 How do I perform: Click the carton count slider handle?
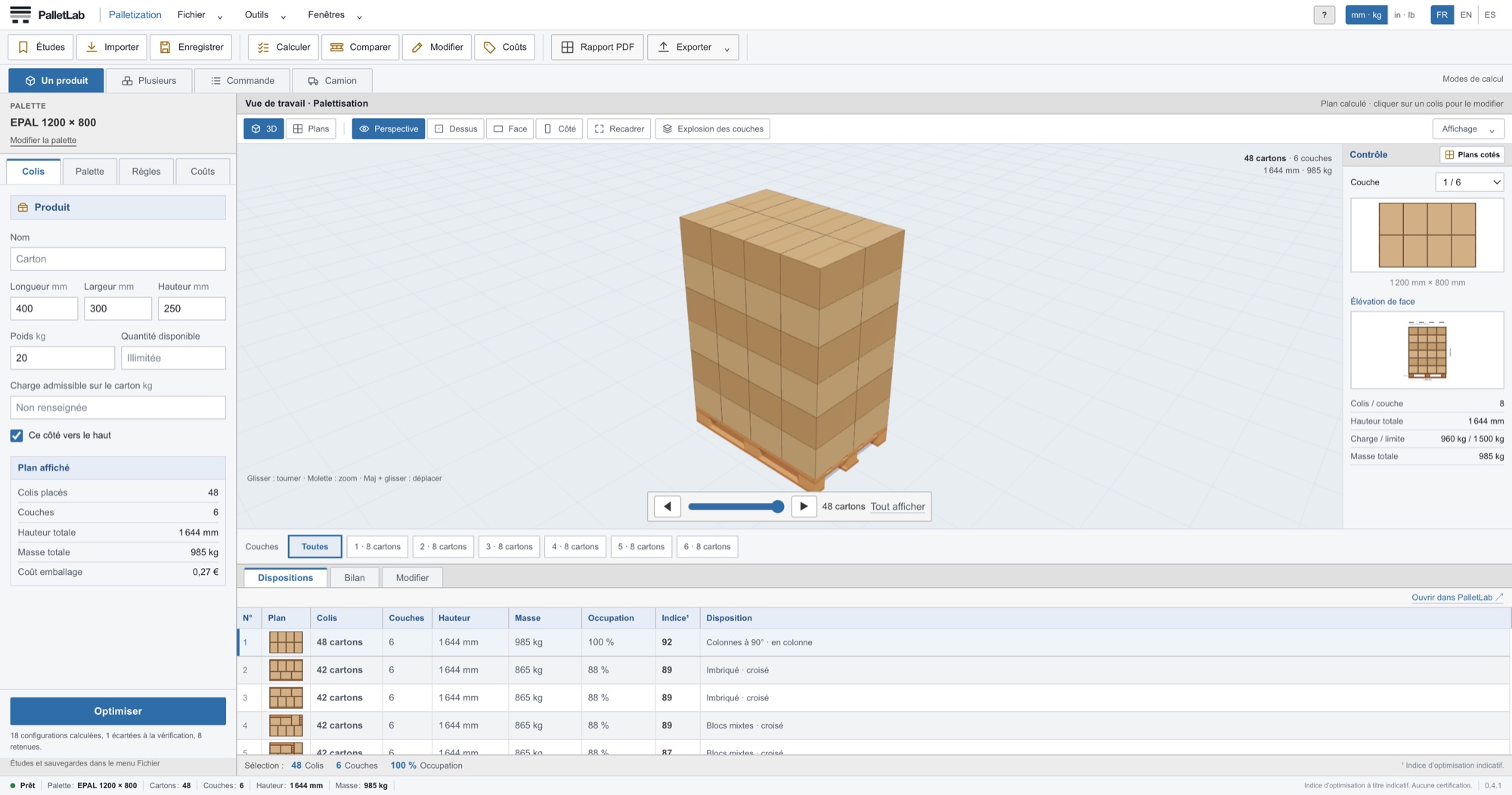[x=777, y=506]
